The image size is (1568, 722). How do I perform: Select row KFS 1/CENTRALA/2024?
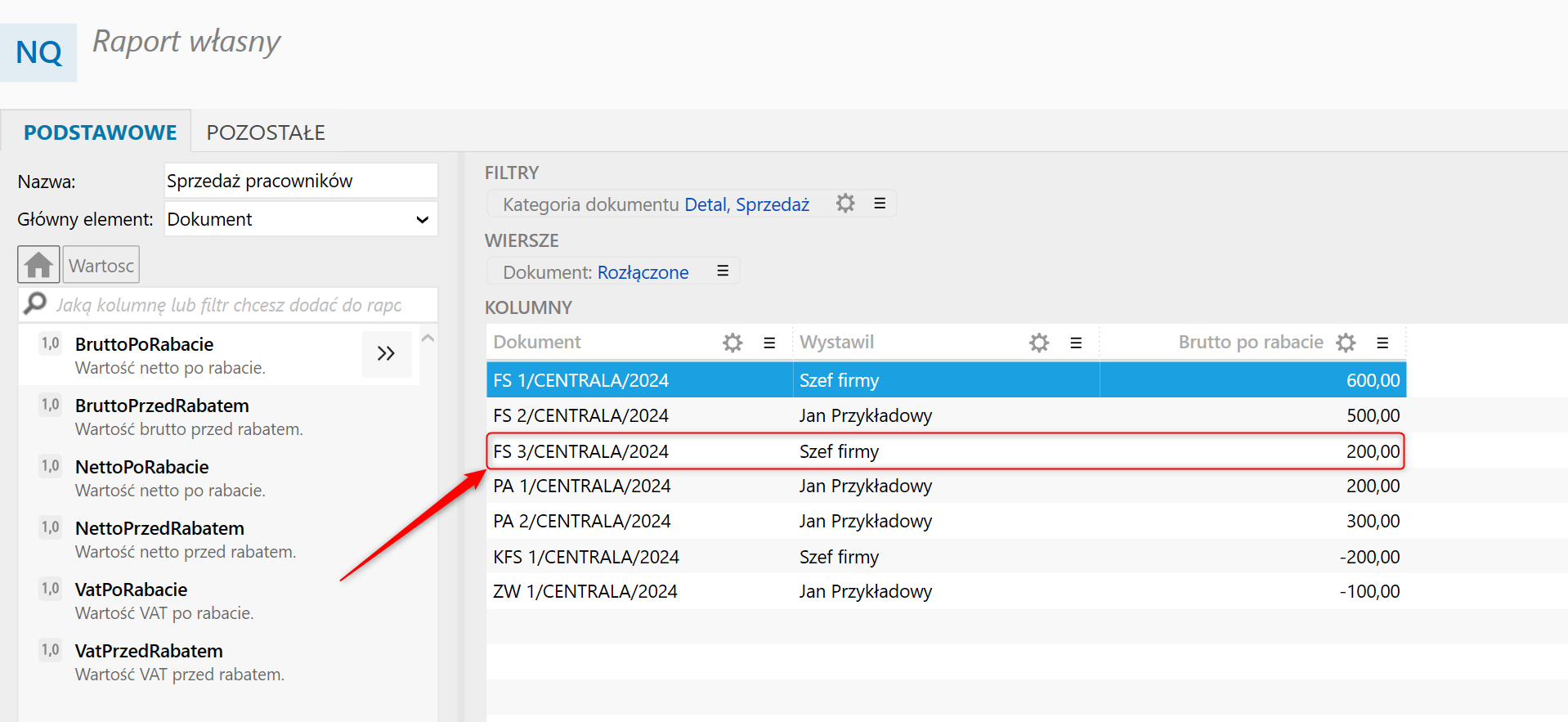coord(946,557)
